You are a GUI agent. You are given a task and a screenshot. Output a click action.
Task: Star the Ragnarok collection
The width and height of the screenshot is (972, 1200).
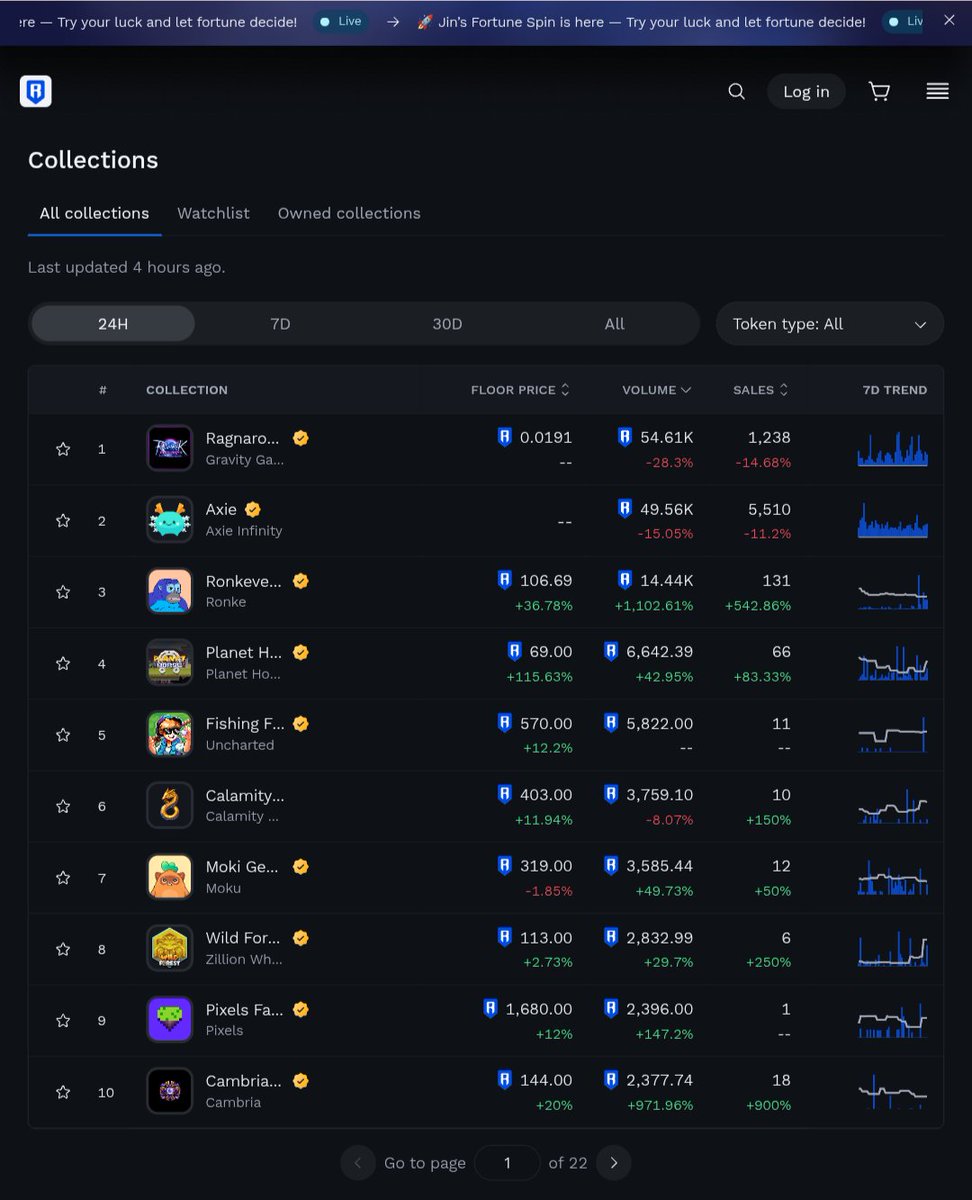coord(63,450)
